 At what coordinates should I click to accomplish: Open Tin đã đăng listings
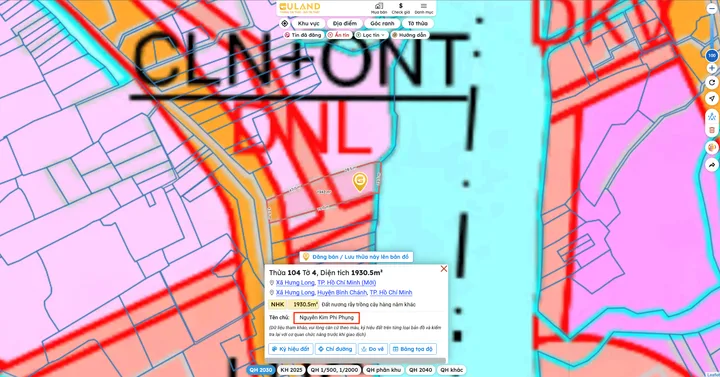(303, 35)
